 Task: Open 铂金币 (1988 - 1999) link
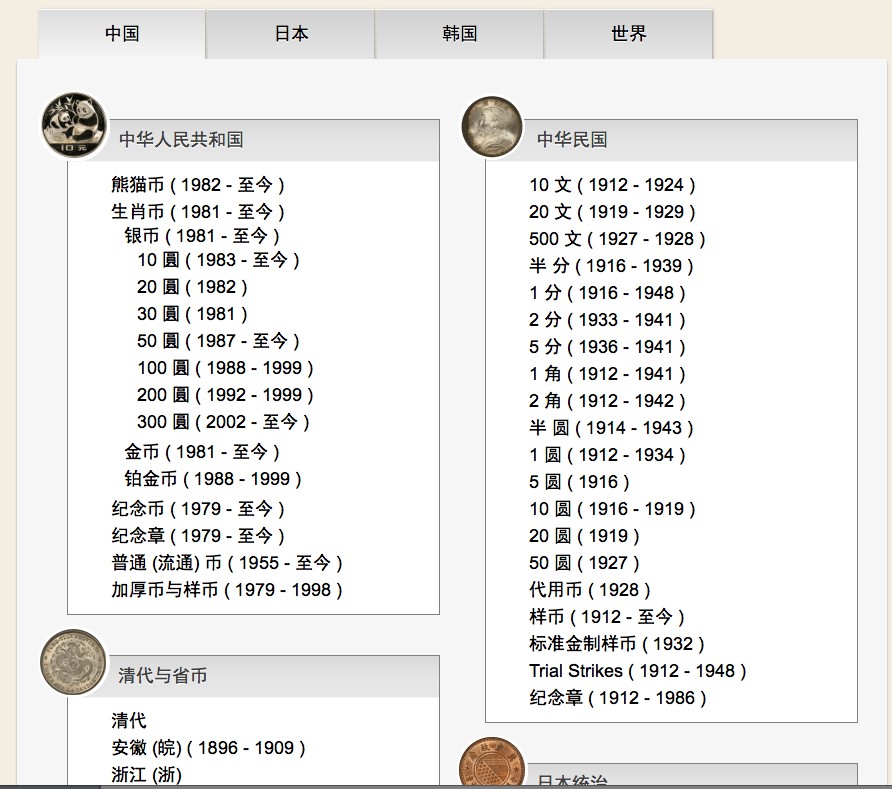coord(213,479)
